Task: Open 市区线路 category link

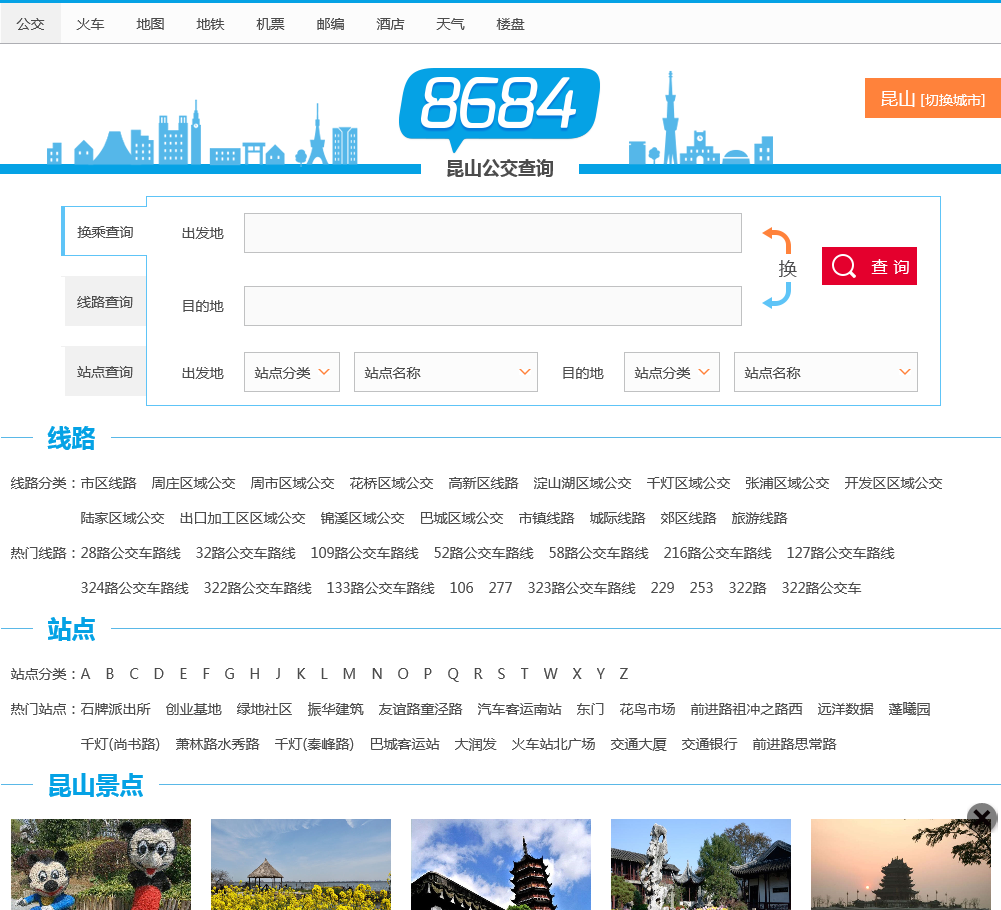Action: (x=109, y=483)
